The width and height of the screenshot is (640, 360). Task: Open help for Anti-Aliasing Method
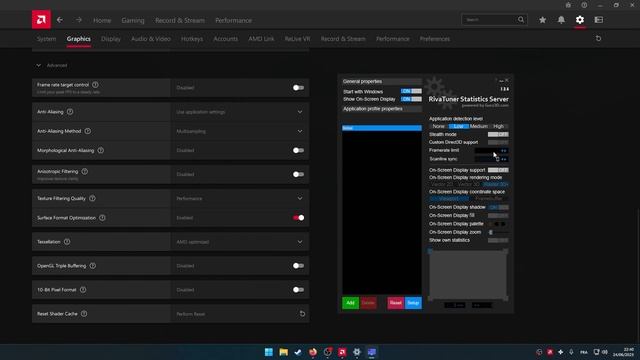(x=88, y=131)
